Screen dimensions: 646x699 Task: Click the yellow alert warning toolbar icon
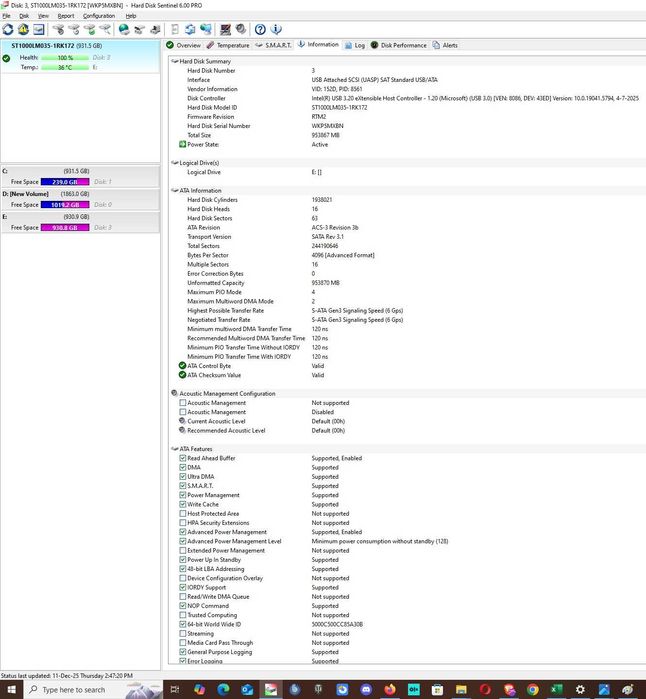23,29
